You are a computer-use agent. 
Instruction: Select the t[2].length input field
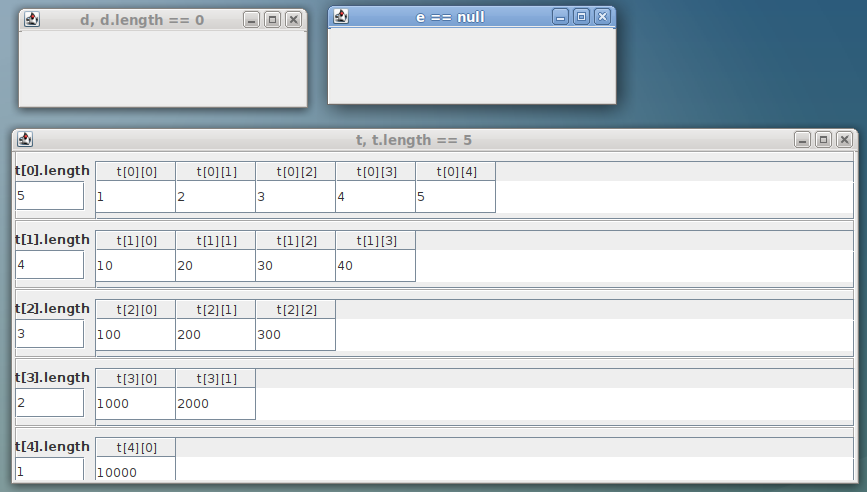50,334
